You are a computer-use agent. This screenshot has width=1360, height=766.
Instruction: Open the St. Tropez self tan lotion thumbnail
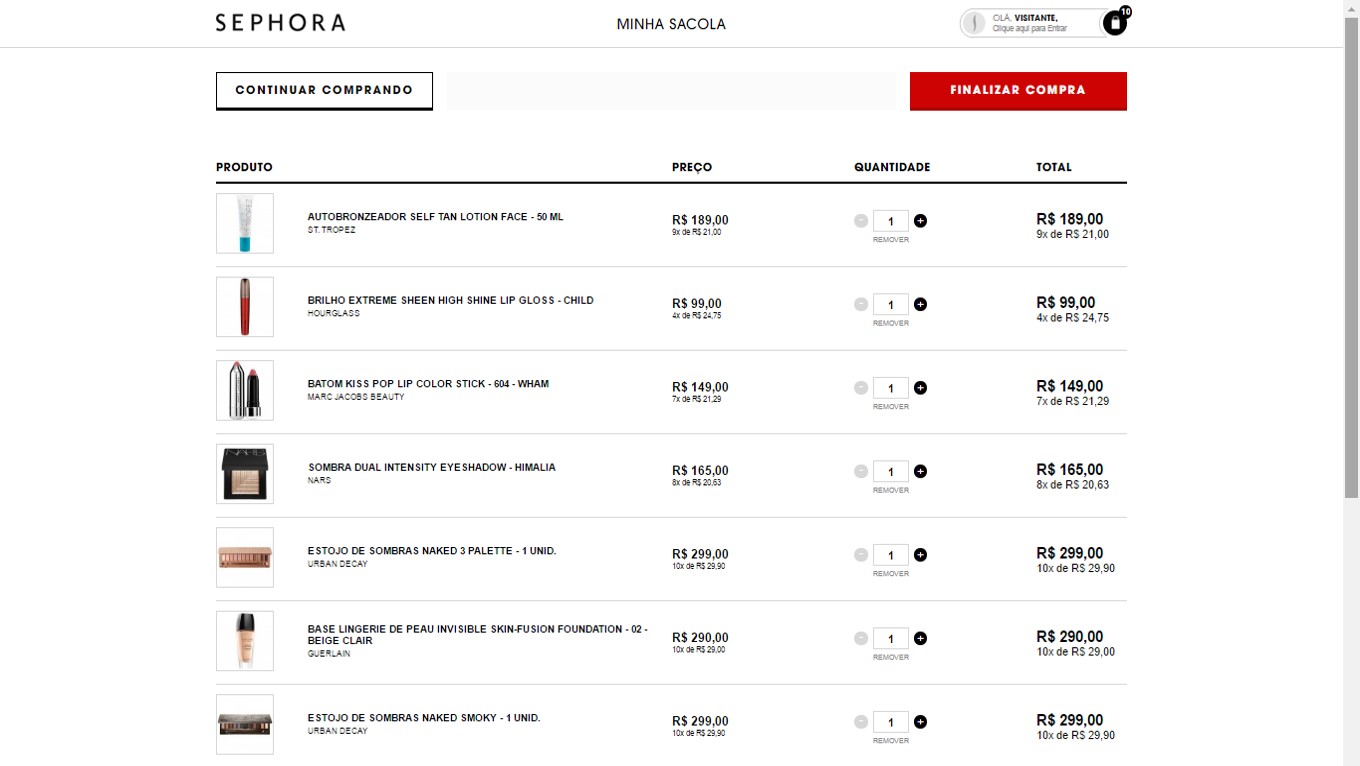[x=245, y=223]
